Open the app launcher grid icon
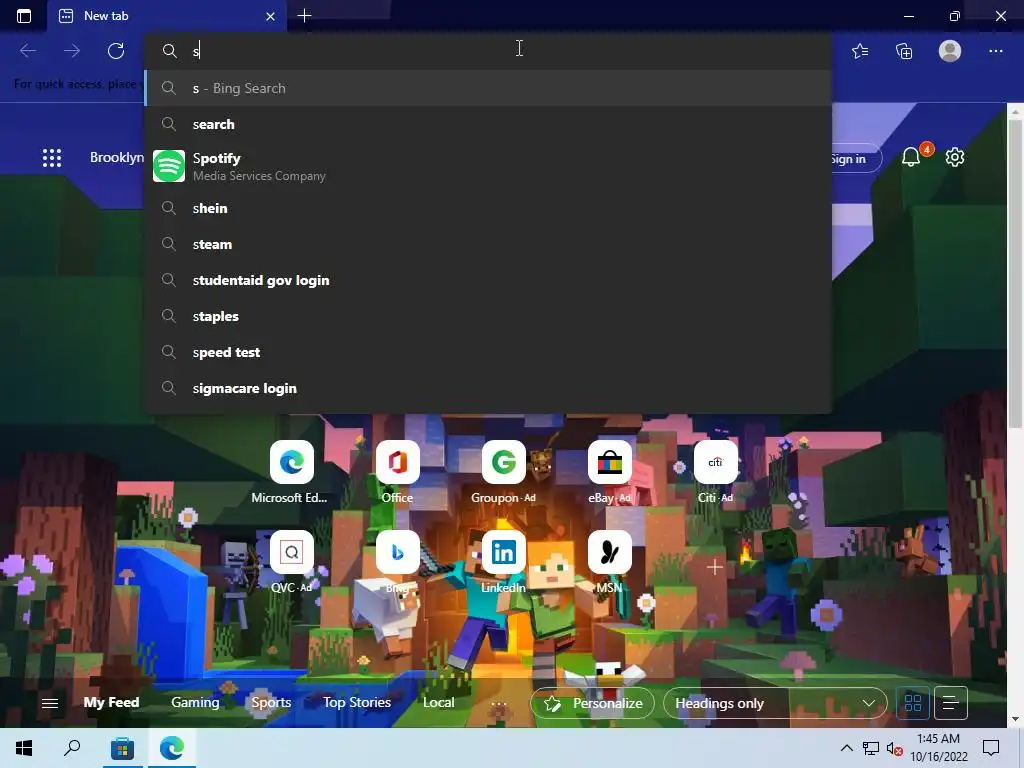Viewport: 1024px width, 768px height. 52,157
